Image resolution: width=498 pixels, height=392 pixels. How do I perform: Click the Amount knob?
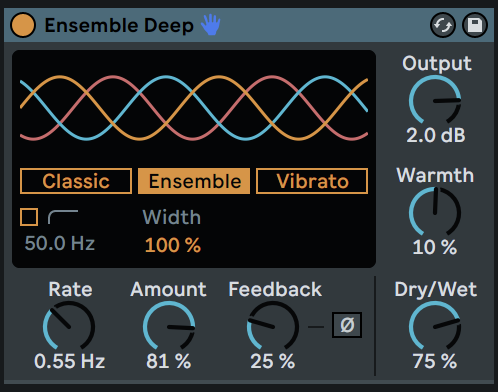(x=169, y=327)
